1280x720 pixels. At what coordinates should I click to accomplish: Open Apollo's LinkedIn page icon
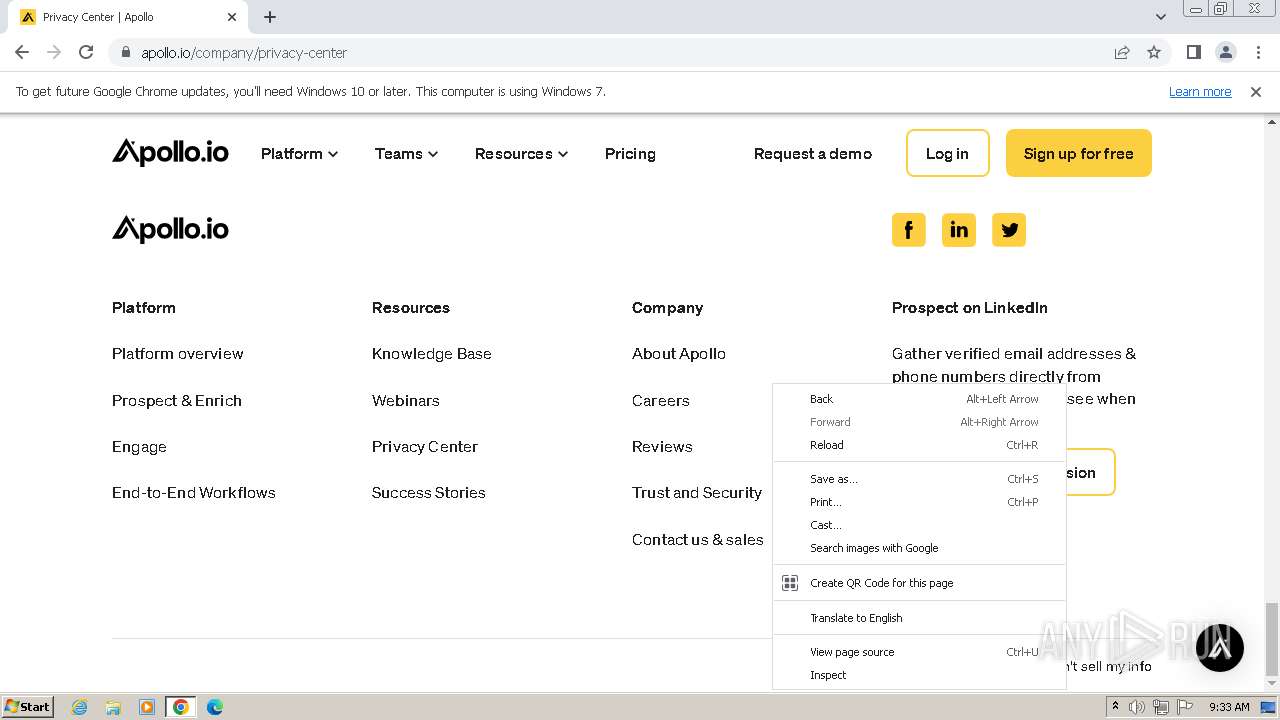[958, 230]
